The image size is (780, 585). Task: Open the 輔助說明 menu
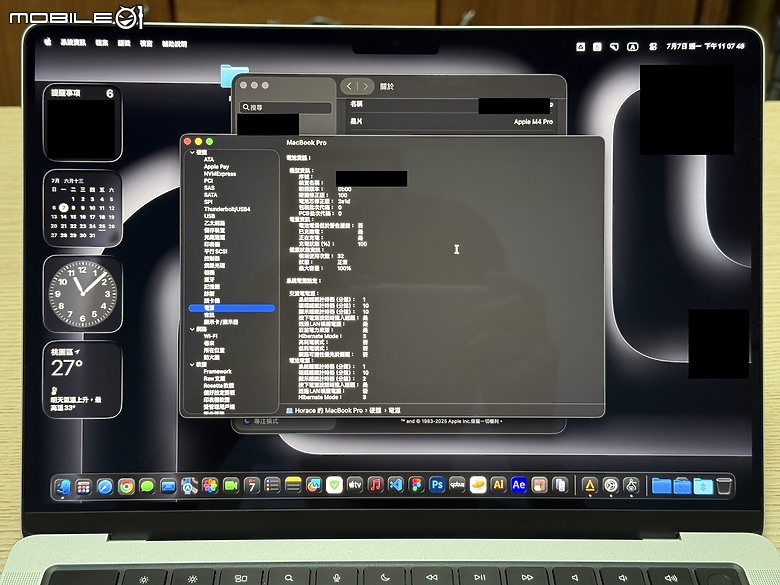click(174, 44)
